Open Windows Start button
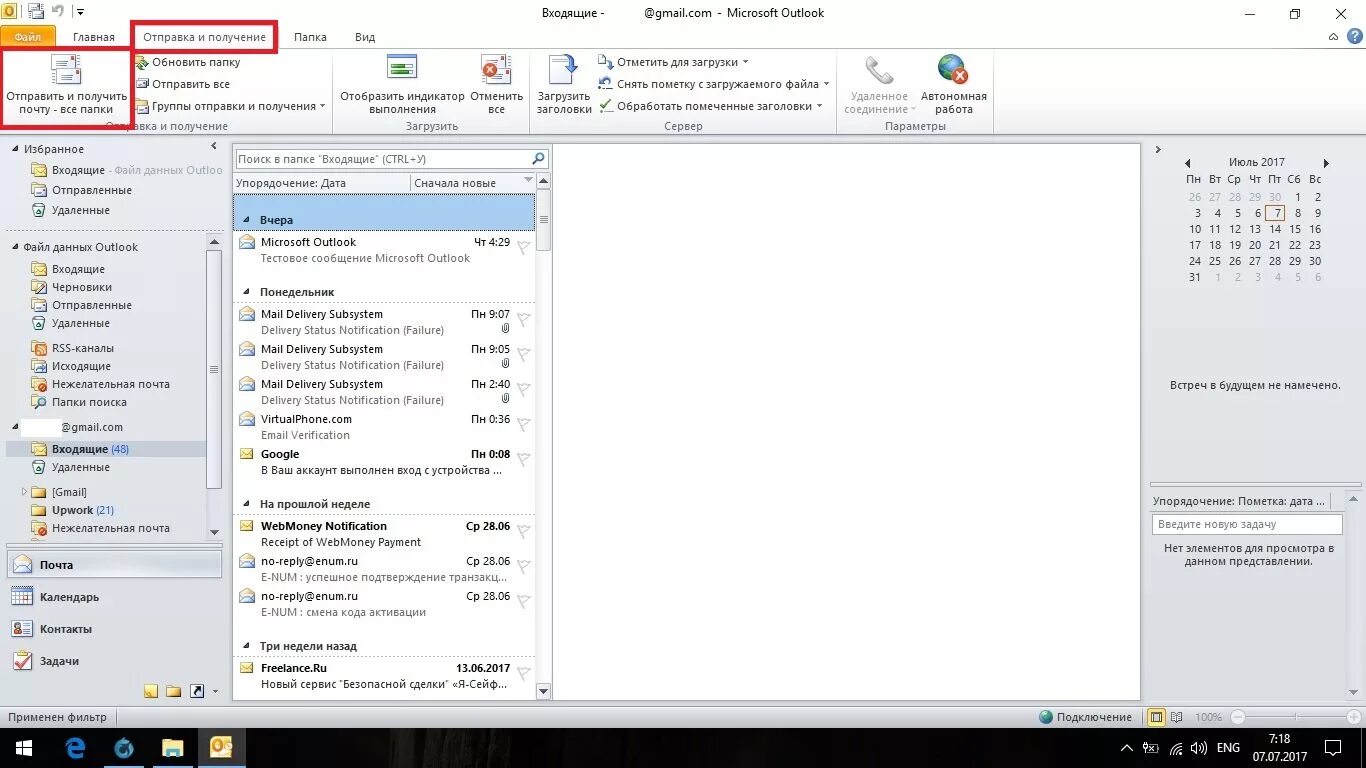Viewport: 1366px width, 768px height. pyautogui.click(x=23, y=748)
